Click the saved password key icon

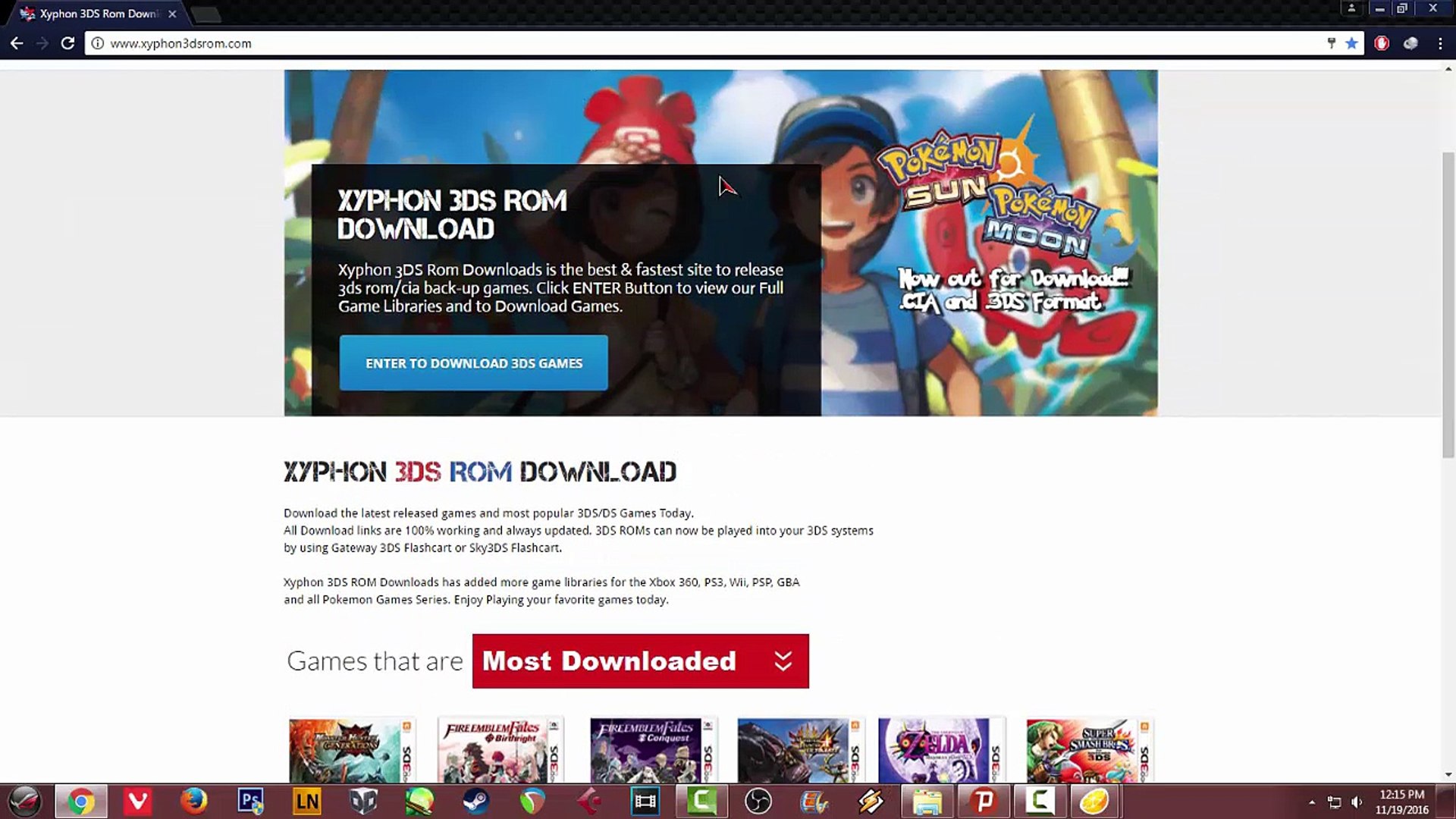1331,43
